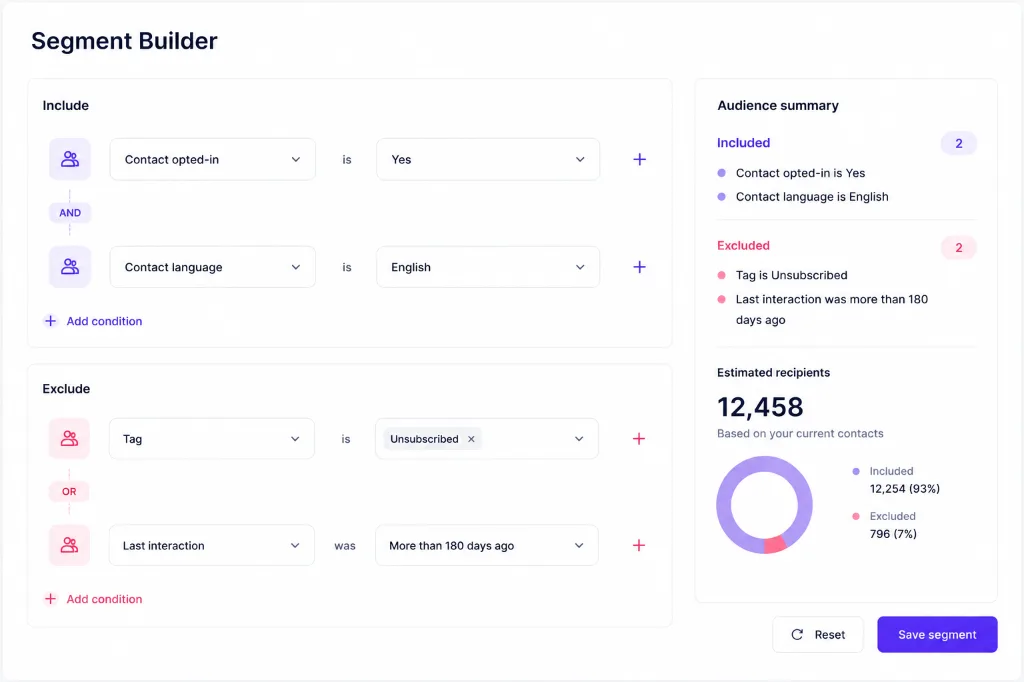Open the Yes value dropdown
Viewport: 1024px width, 682px height.
tap(488, 159)
